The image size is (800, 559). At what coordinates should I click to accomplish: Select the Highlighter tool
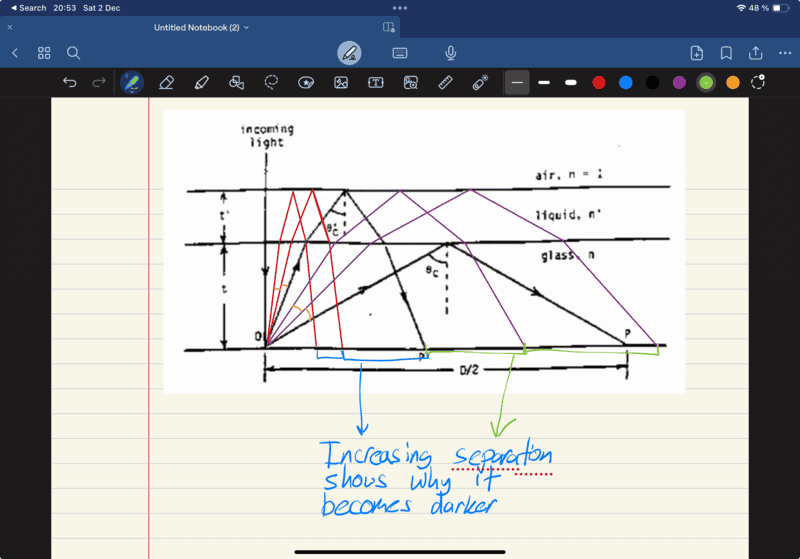[201, 83]
